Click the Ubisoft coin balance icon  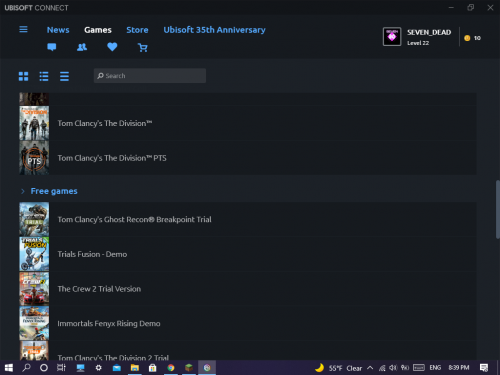[467, 38]
